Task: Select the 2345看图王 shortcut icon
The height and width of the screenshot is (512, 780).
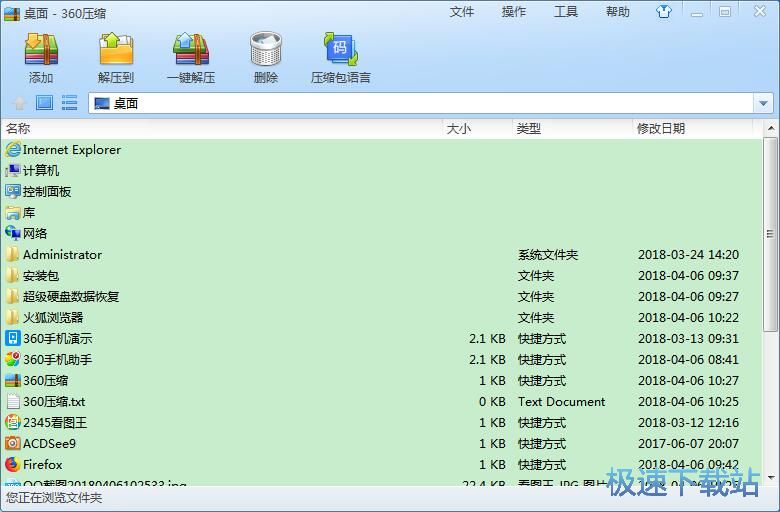Action: click(x=13, y=422)
